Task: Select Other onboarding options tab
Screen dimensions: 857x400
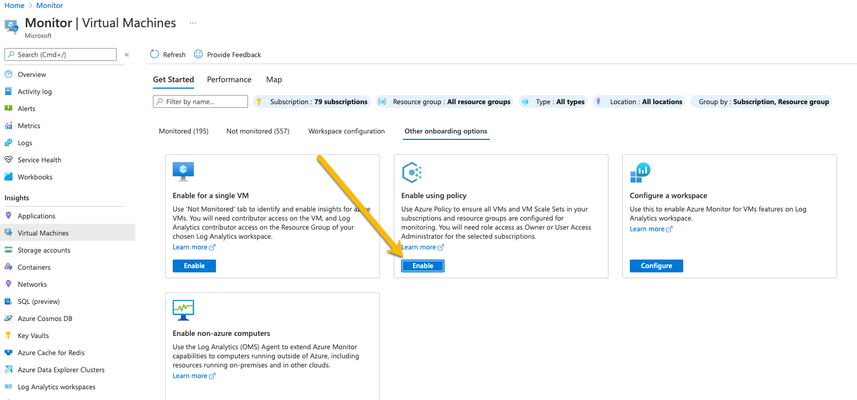Action: 446,131
